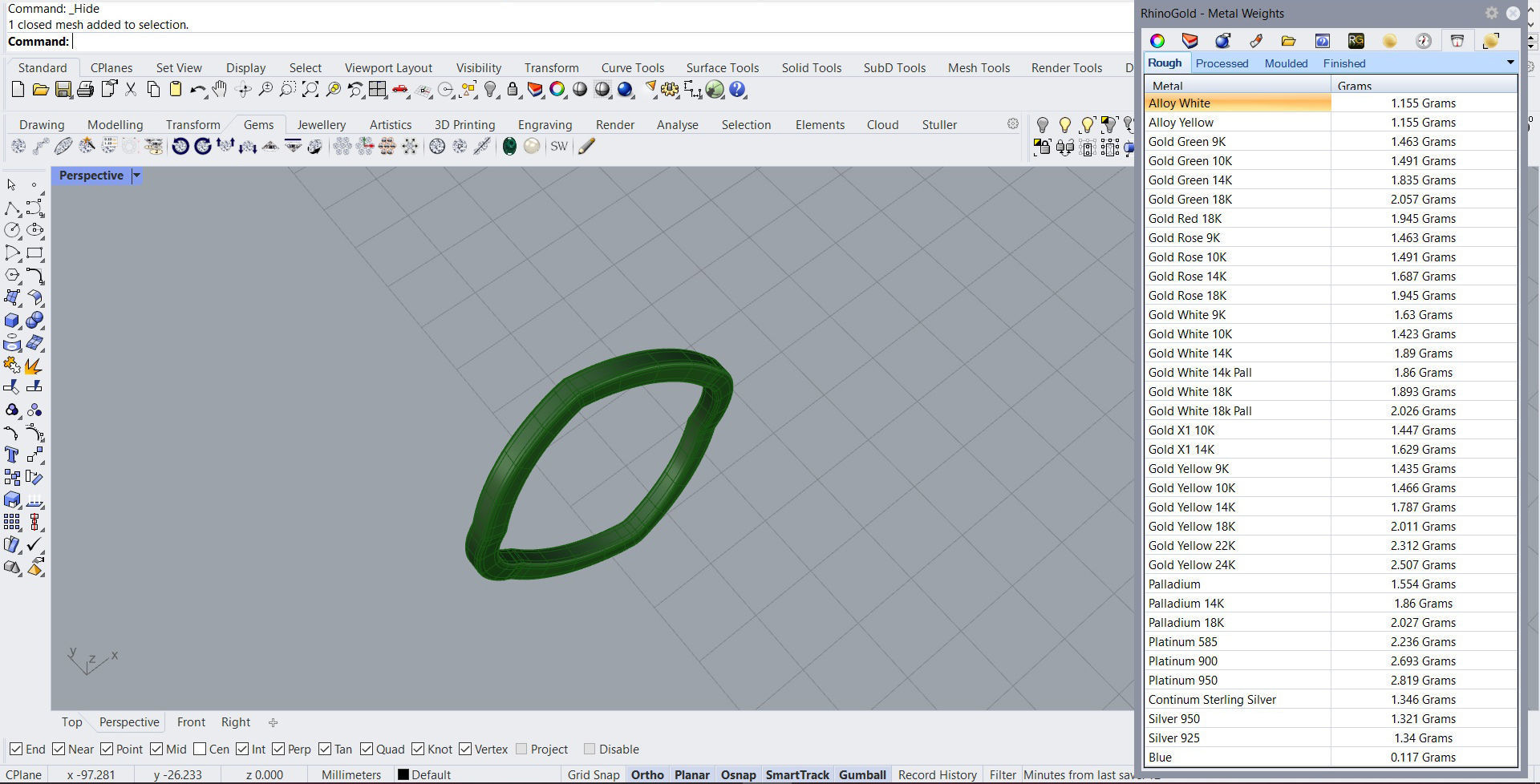Open Options with the gear icon
Viewport: 1540px width, 784px height.
[671, 90]
